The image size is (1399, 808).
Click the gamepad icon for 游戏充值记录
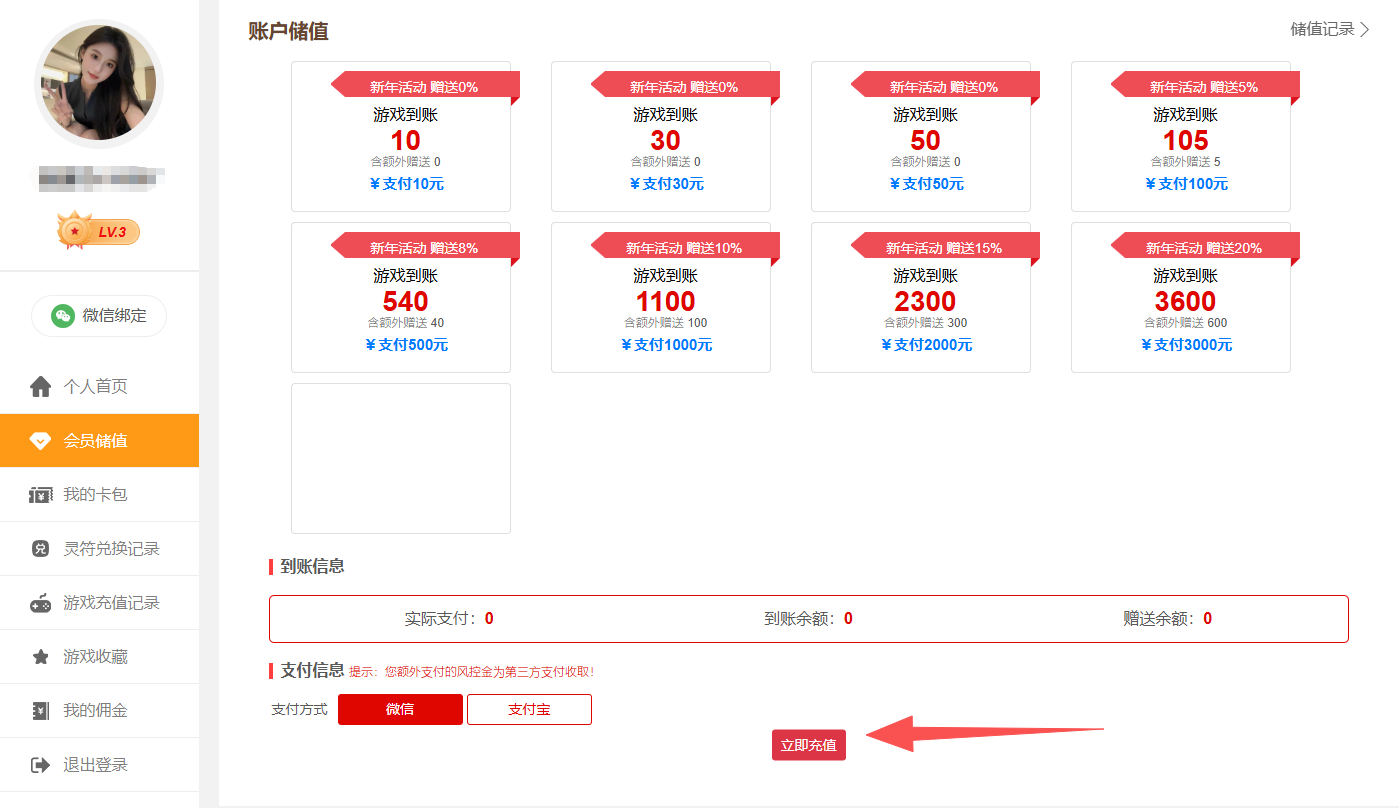coord(40,603)
